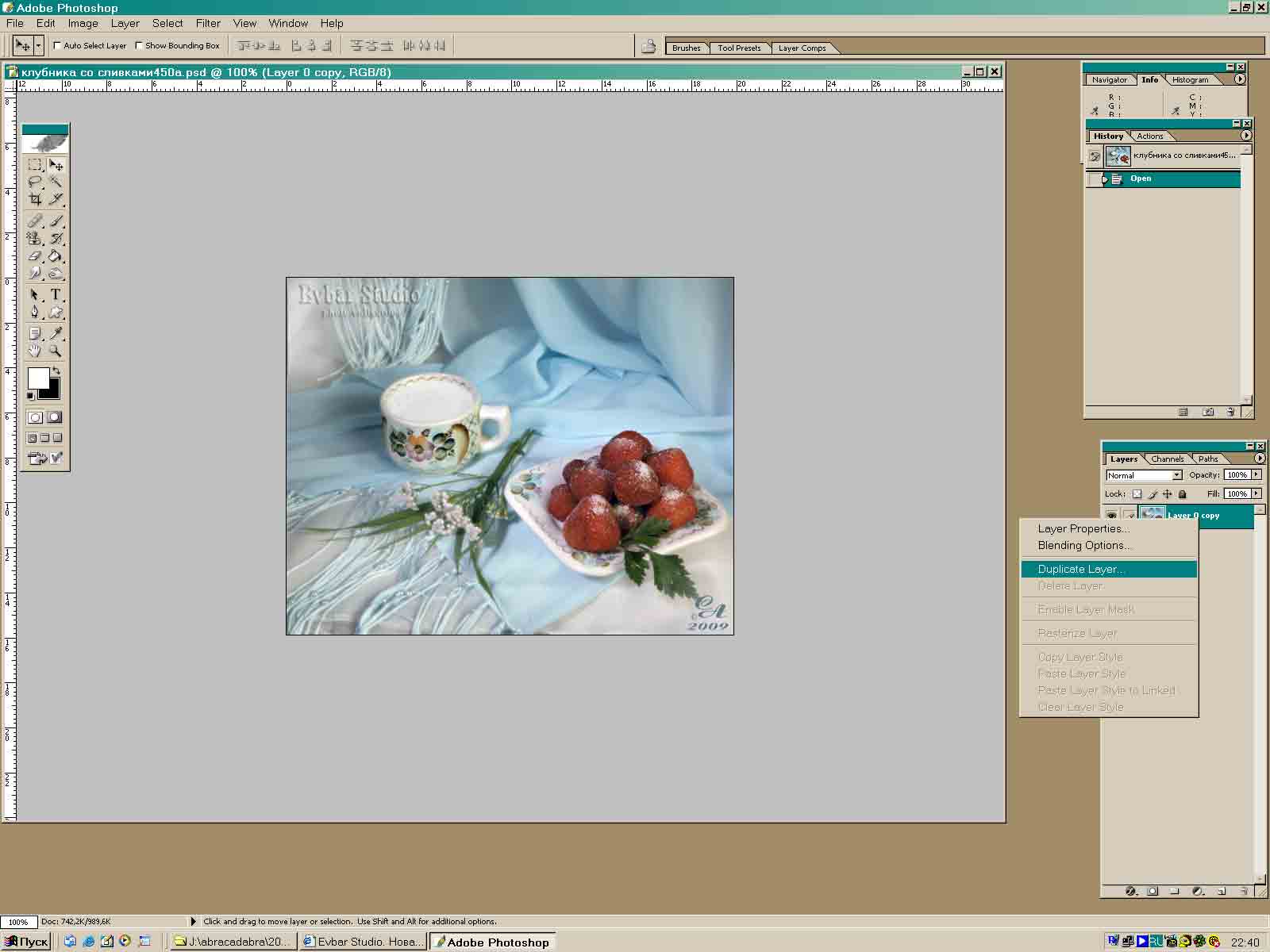The image size is (1270, 952).
Task: Expand the layer Opacity slider arrow
Action: tap(1257, 474)
